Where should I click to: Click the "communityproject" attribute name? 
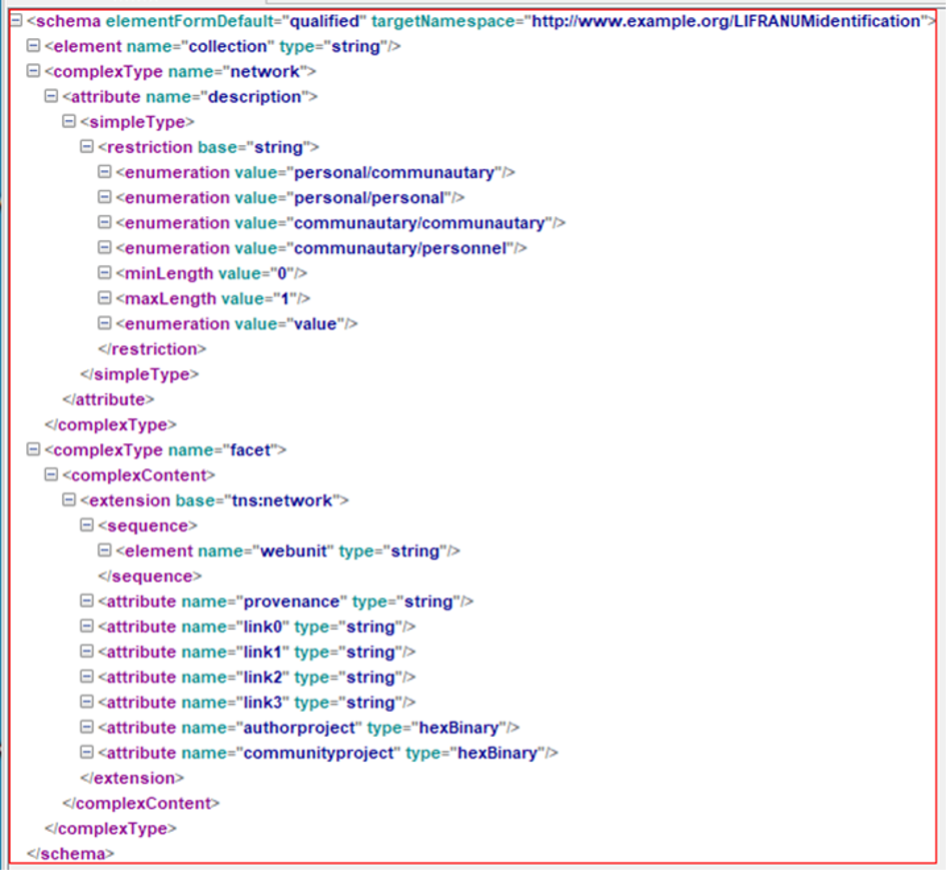click(x=319, y=754)
